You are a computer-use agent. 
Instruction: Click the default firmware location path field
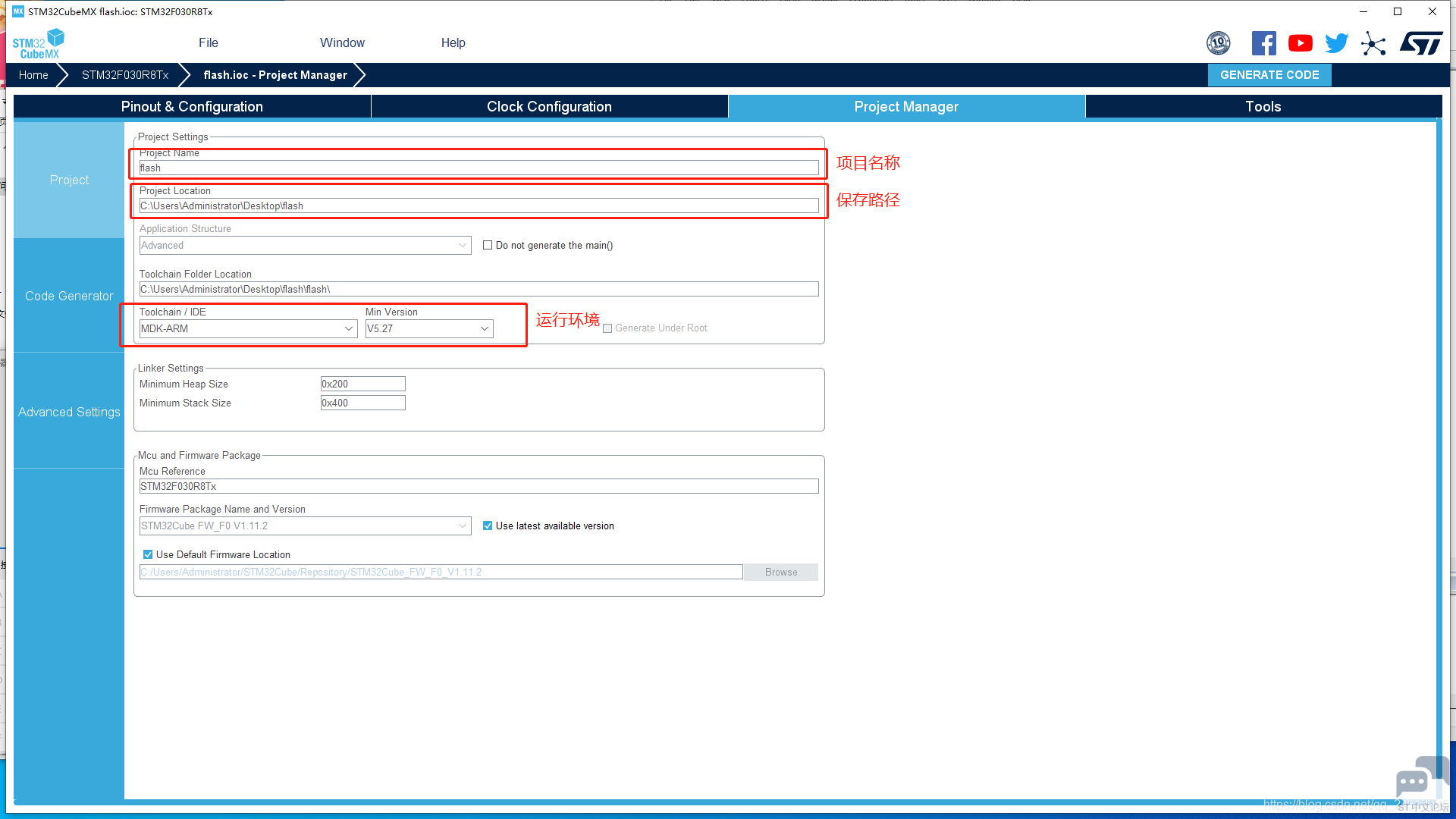[x=441, y=573]
